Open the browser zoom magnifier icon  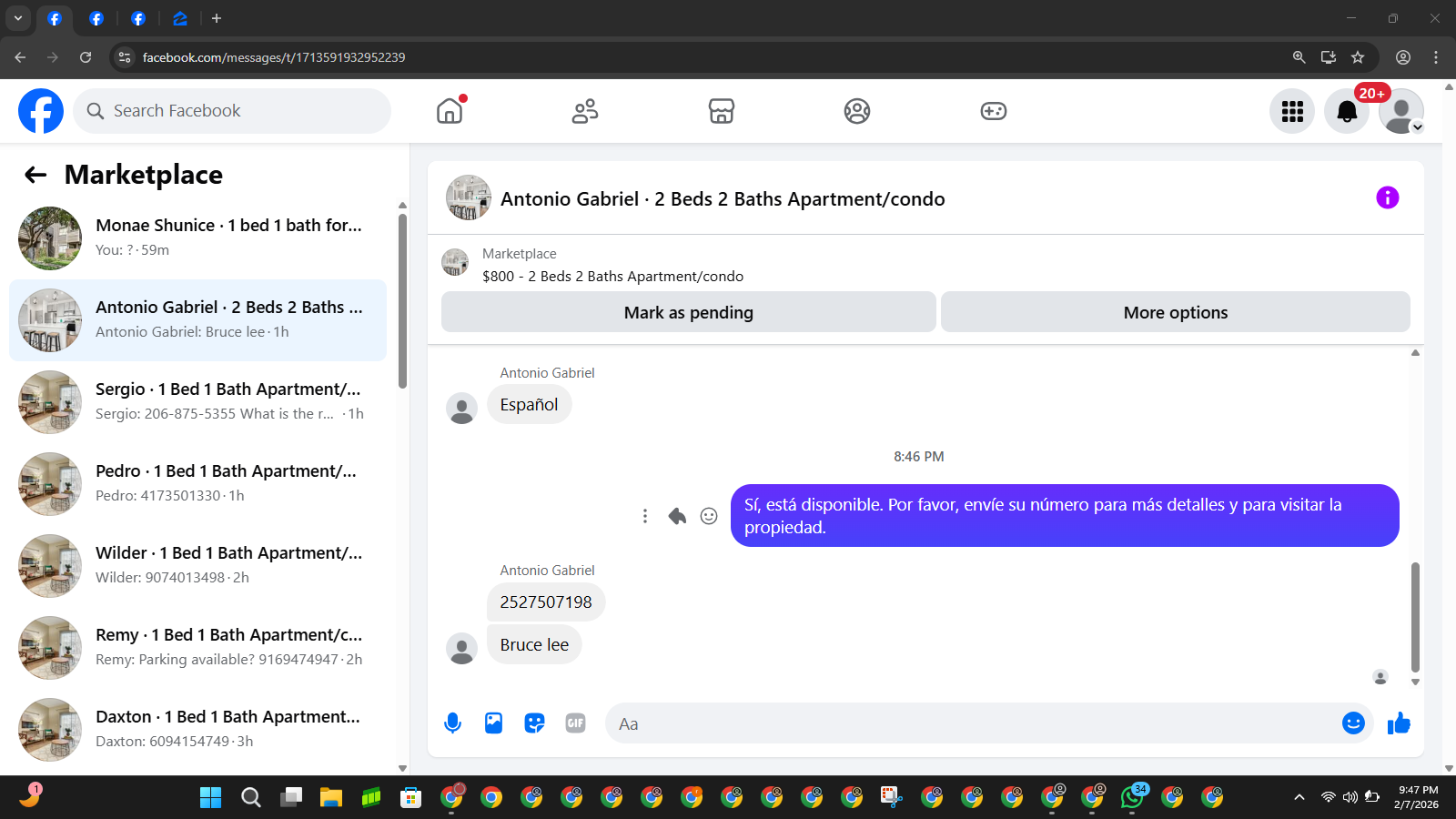tap(1299, 57)
